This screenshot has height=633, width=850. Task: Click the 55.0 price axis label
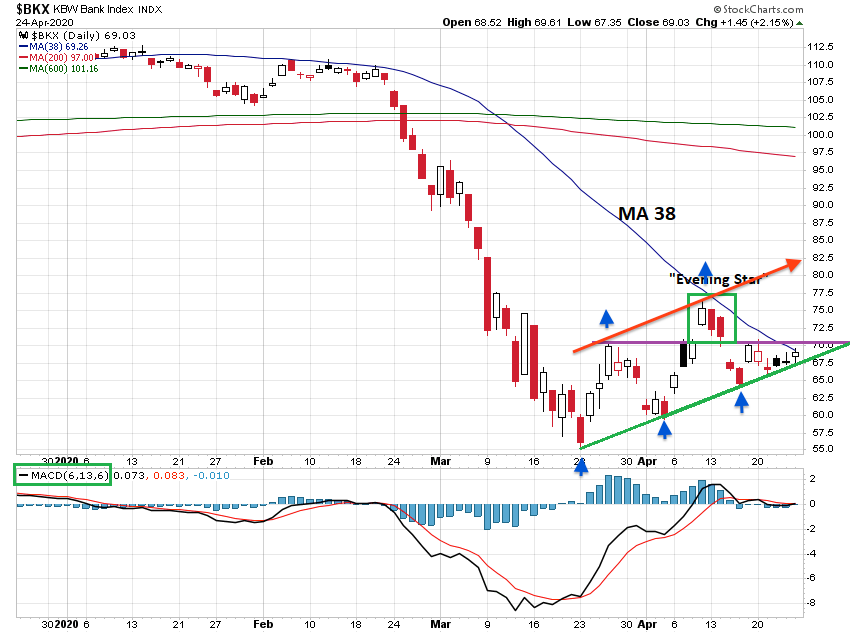point(822,449)
